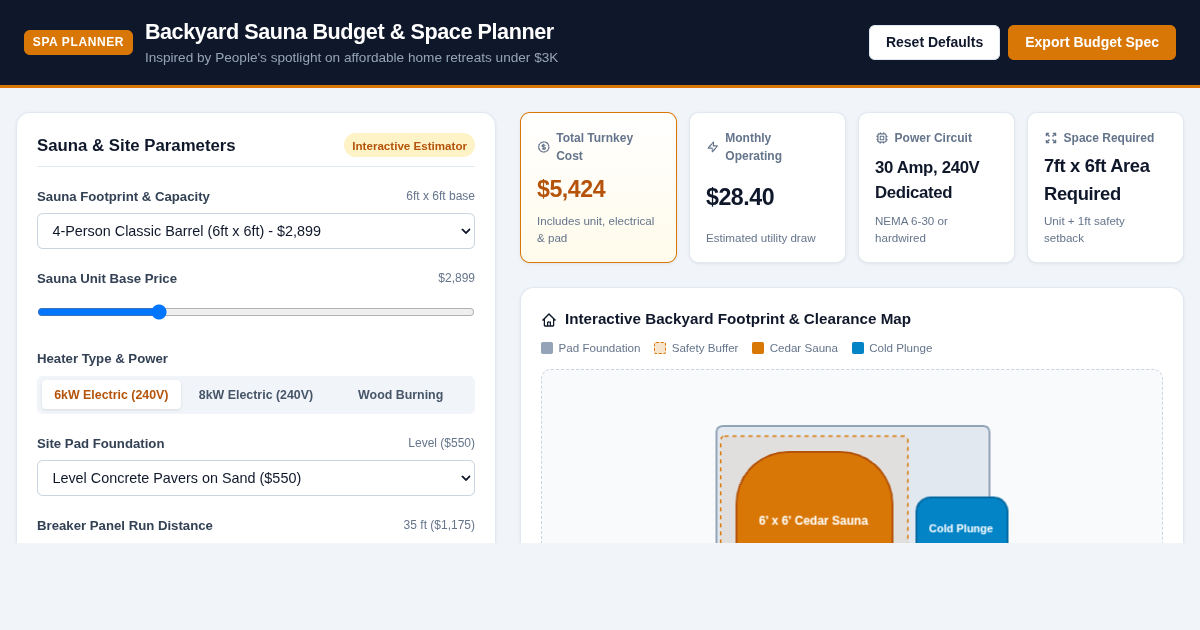Viewport: 1200px width, 630px height.
Task: Click the Interactive Backyard Footprint & Clearance Map heading
Action: click(x=738, y=319)
